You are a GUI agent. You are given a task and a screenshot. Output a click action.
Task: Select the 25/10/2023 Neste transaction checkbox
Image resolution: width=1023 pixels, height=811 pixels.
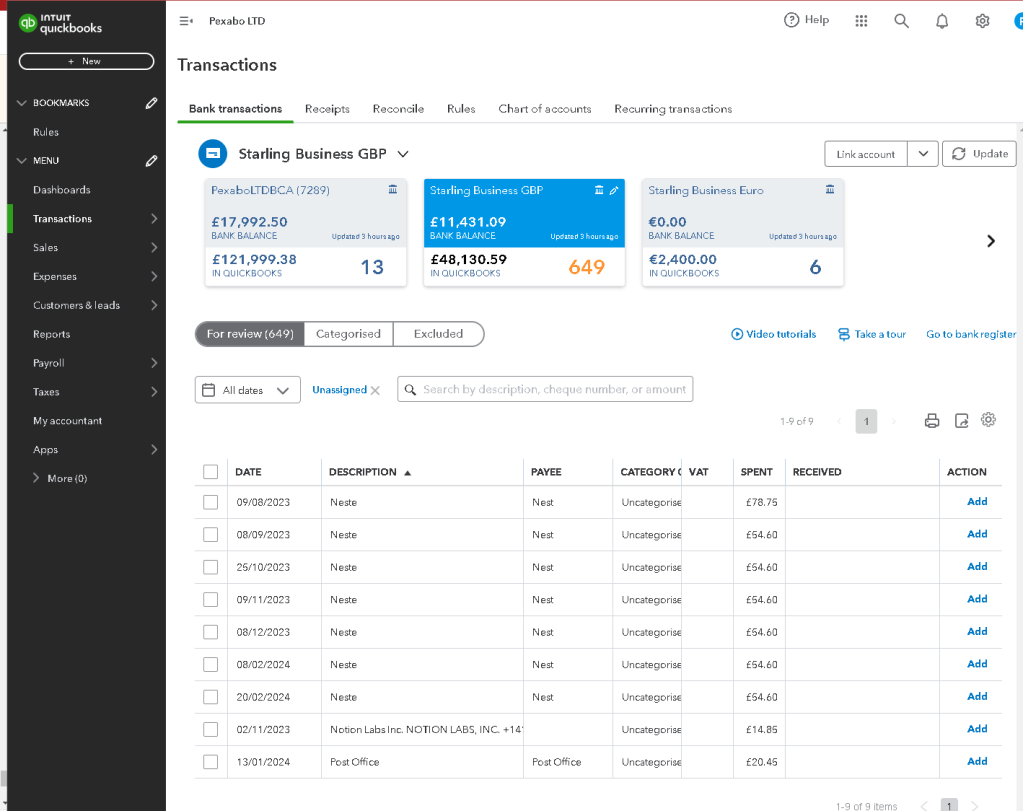pyautogui.click(x=210, y=567)
